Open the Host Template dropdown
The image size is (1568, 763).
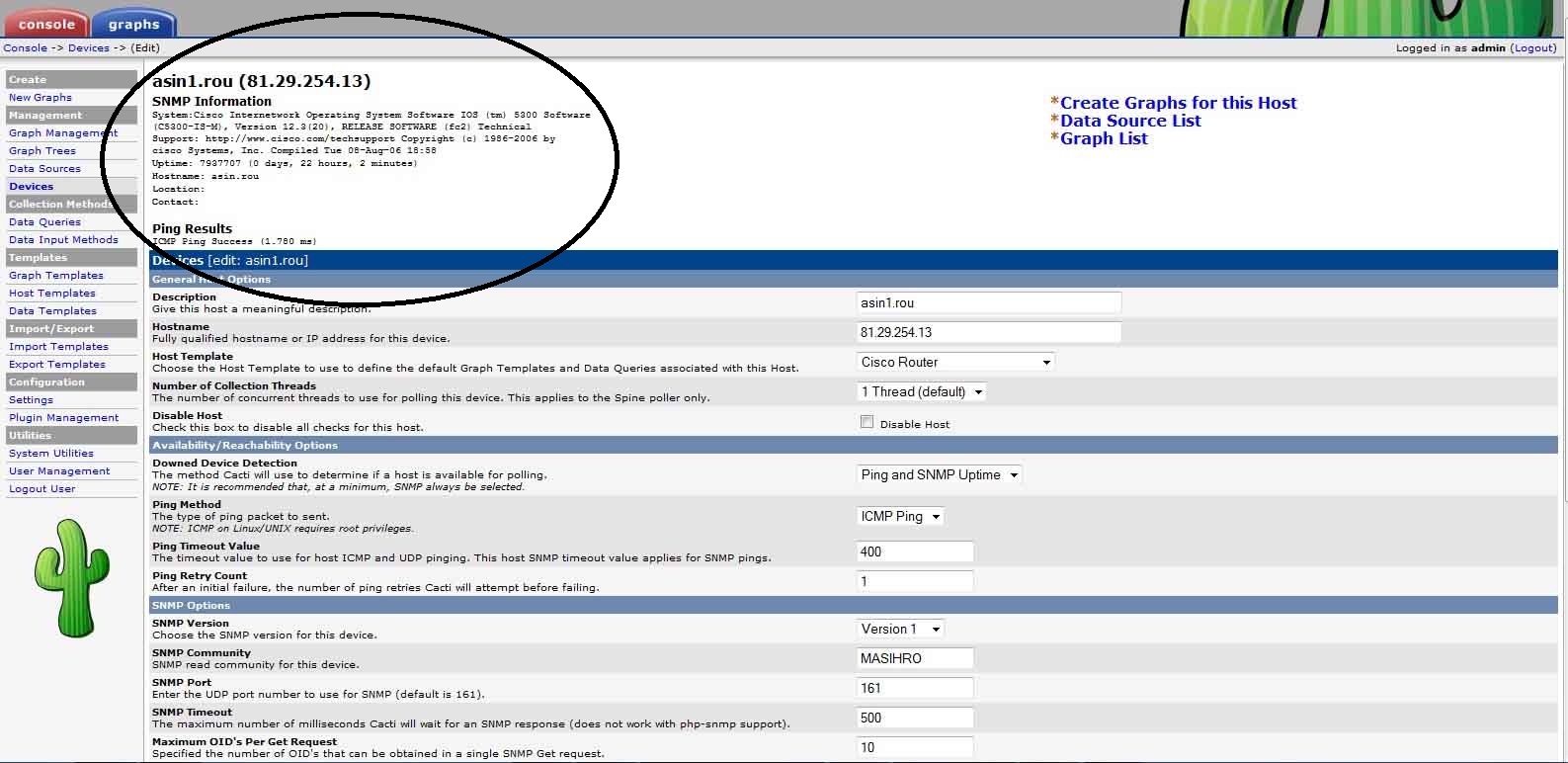point(955,362)
